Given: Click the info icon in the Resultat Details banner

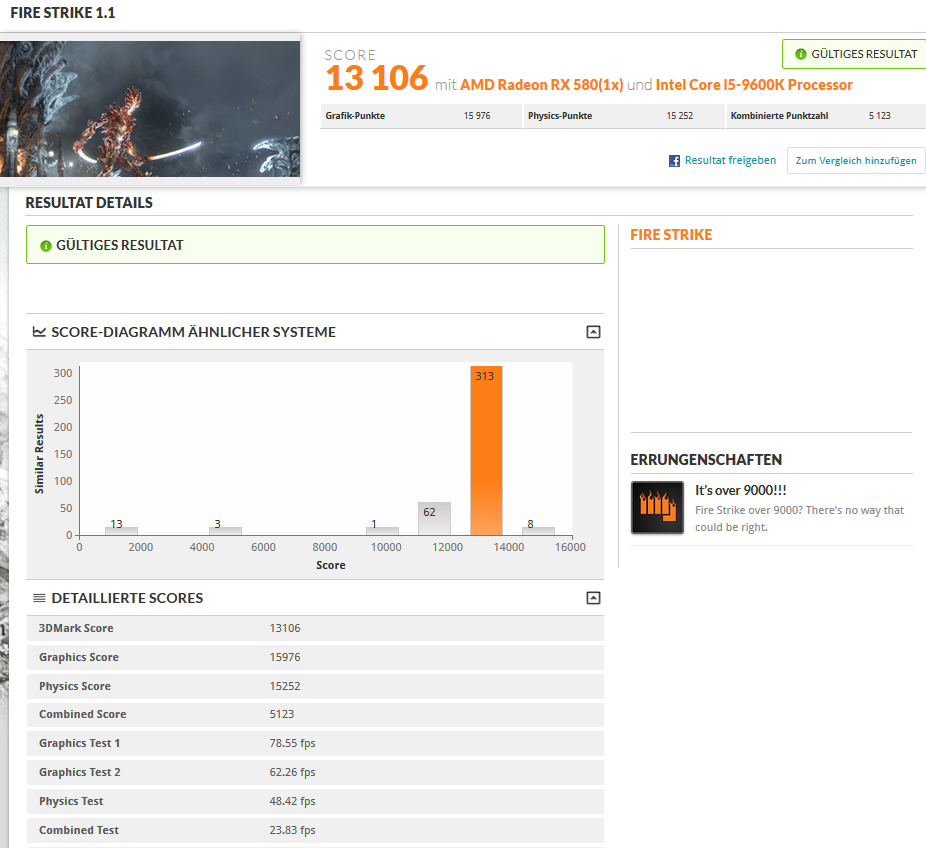Looking at the screenshot, I should click(x=45, y=246).
